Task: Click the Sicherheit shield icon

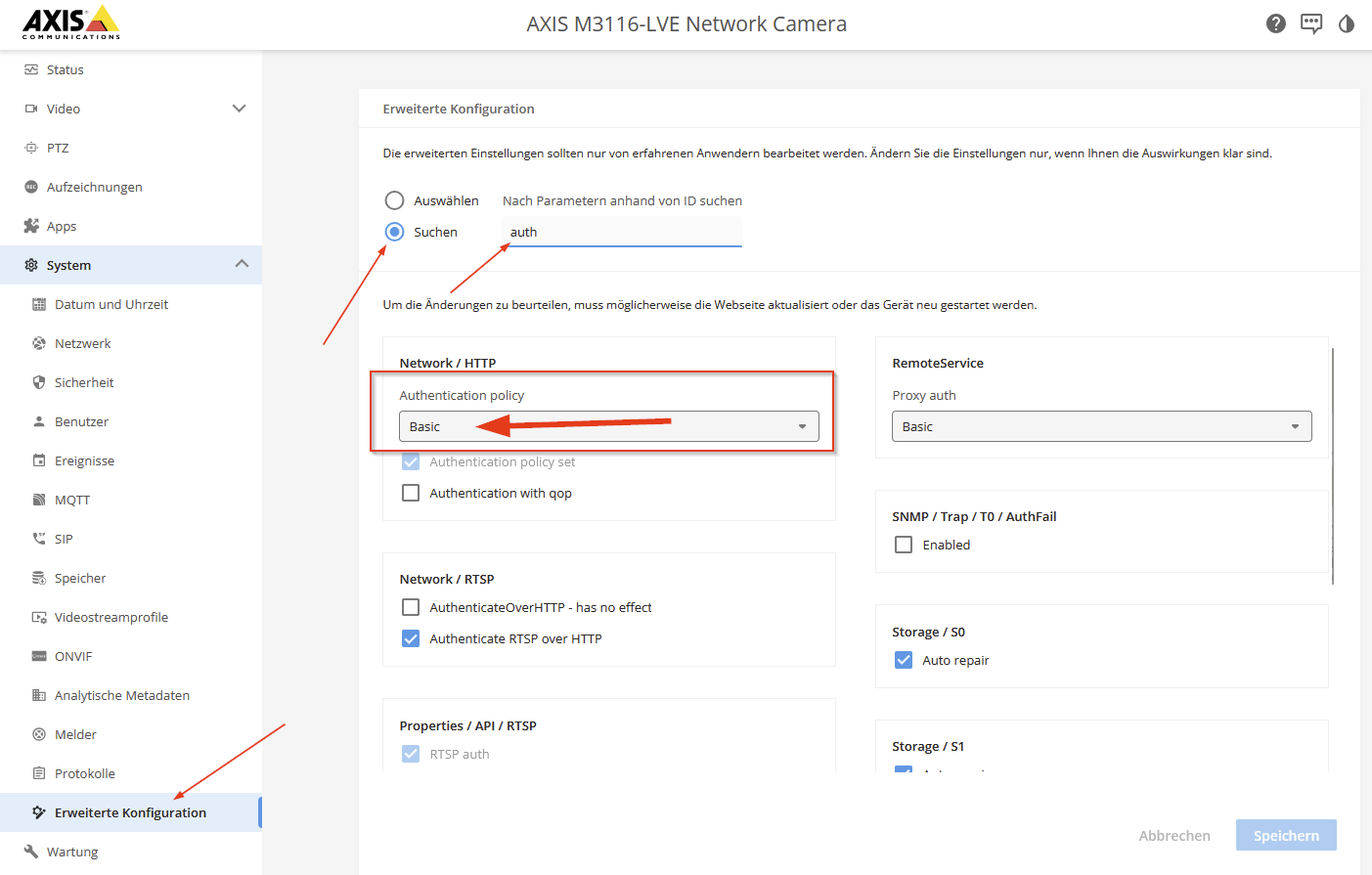Action: (x=39, y=382)
